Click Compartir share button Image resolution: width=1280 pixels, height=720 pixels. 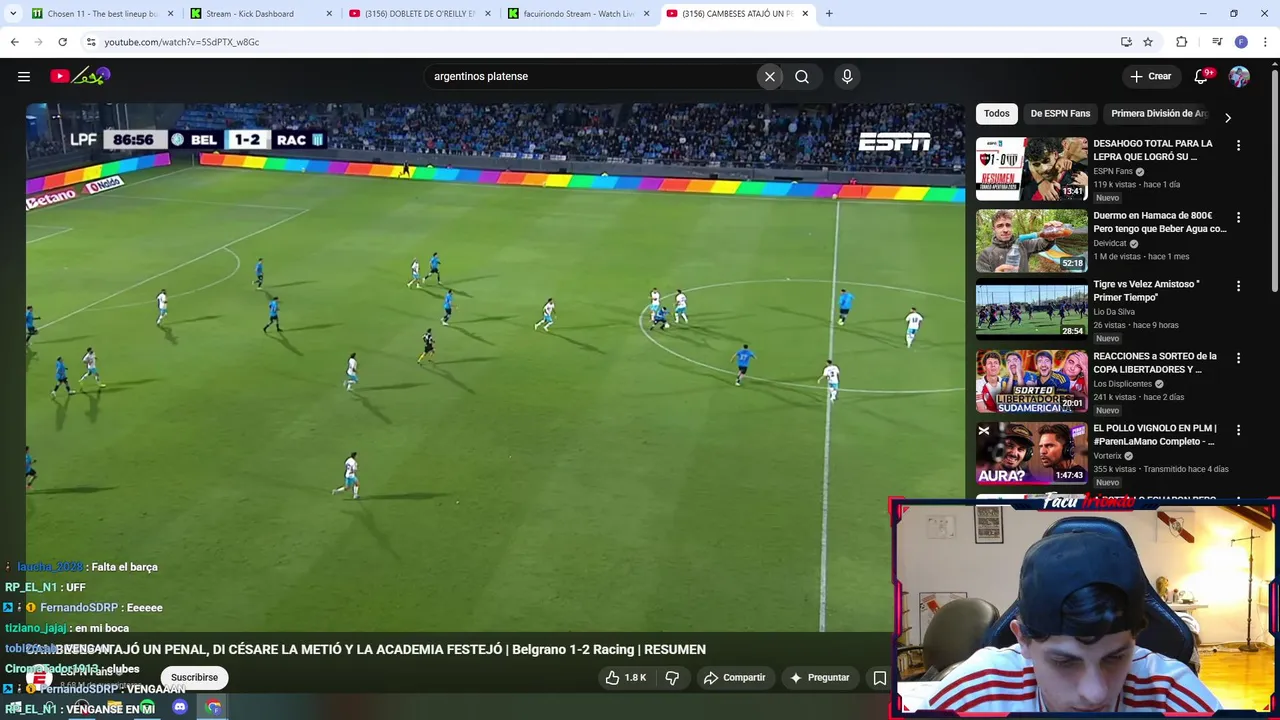click(734, 678)
